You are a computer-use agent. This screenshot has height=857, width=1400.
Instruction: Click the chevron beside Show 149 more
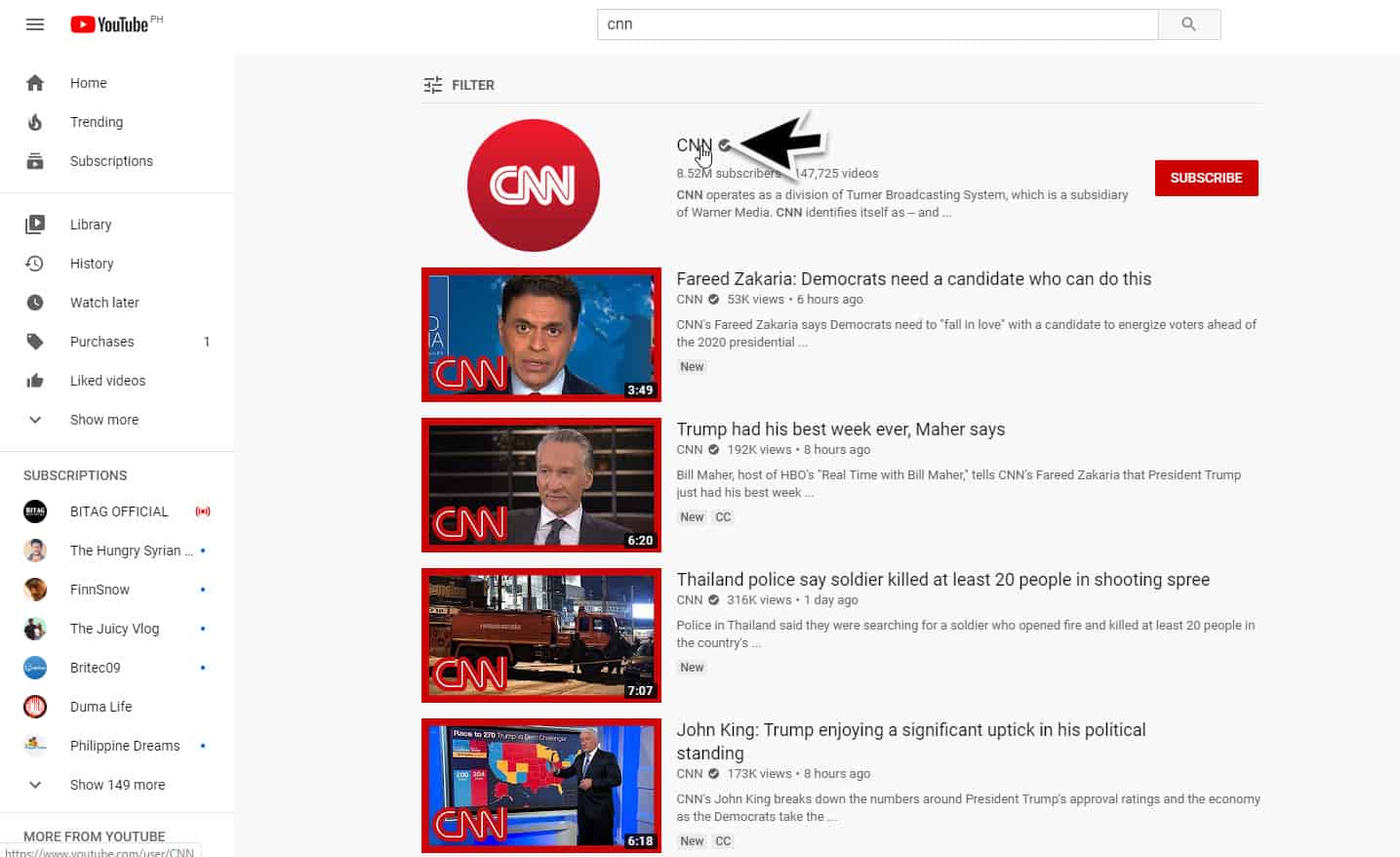[x=35, y=785]
